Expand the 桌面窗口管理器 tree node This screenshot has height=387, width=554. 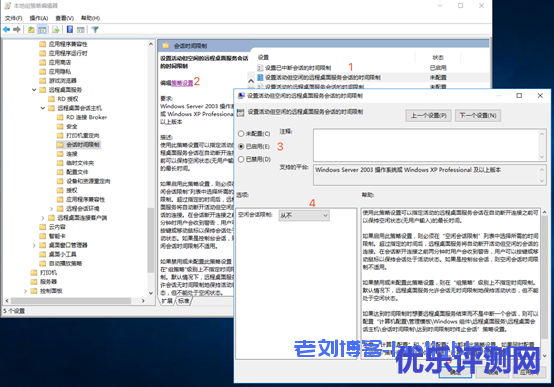tap(34, 245)
